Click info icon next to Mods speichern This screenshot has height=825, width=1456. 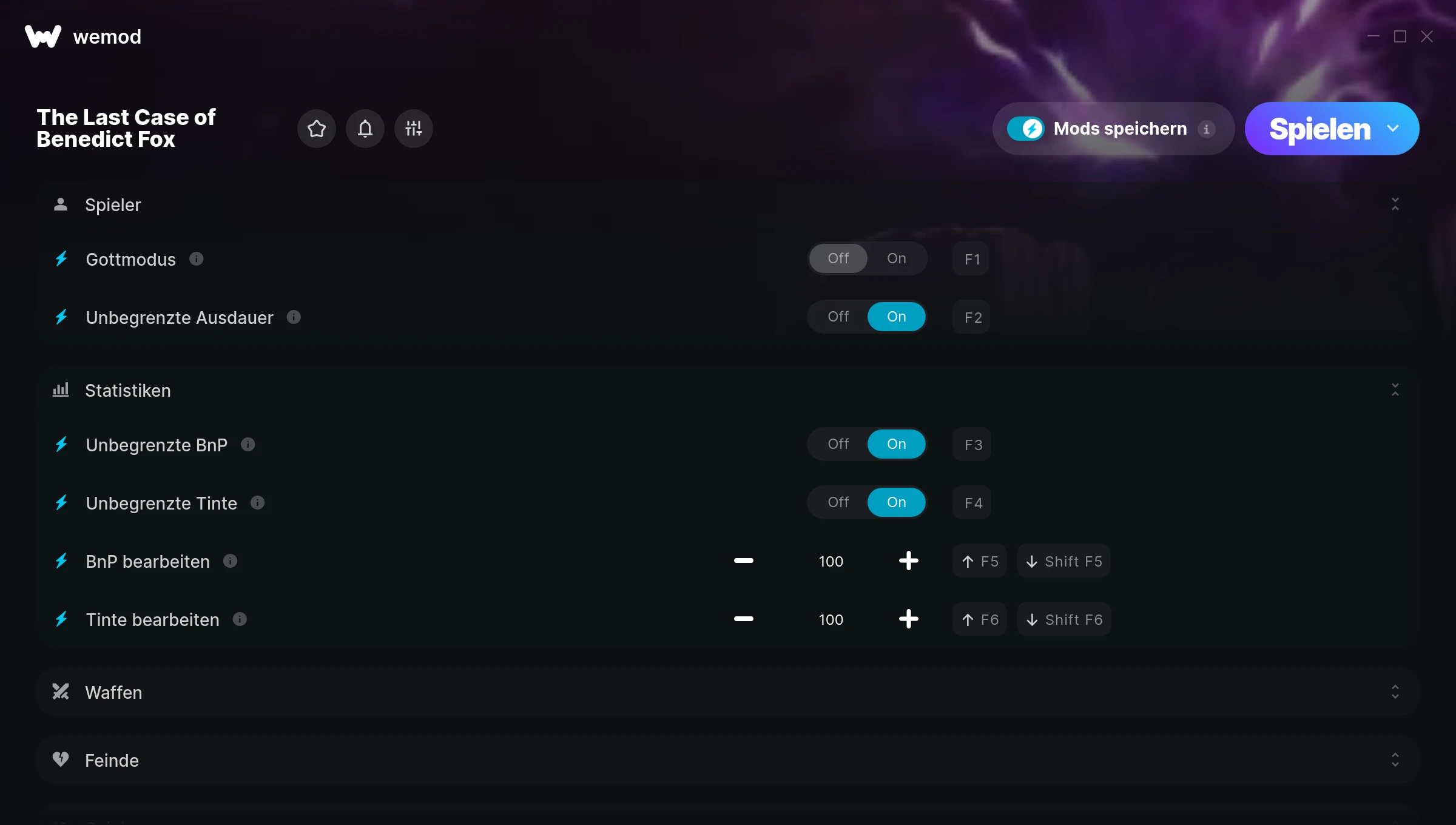point(1206,129)
